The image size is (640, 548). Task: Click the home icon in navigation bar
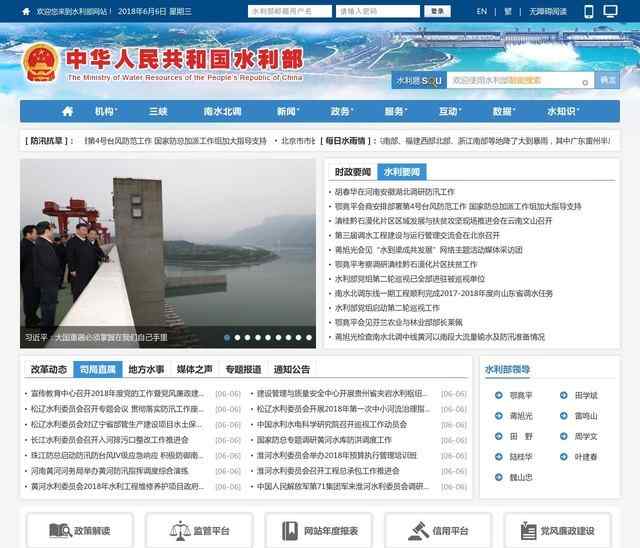(x=67, y=111)
